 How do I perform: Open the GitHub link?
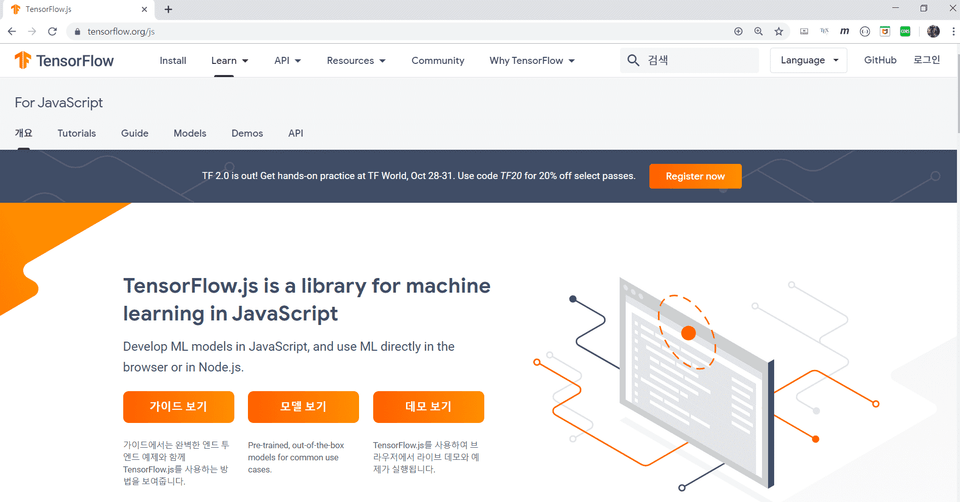880,60
